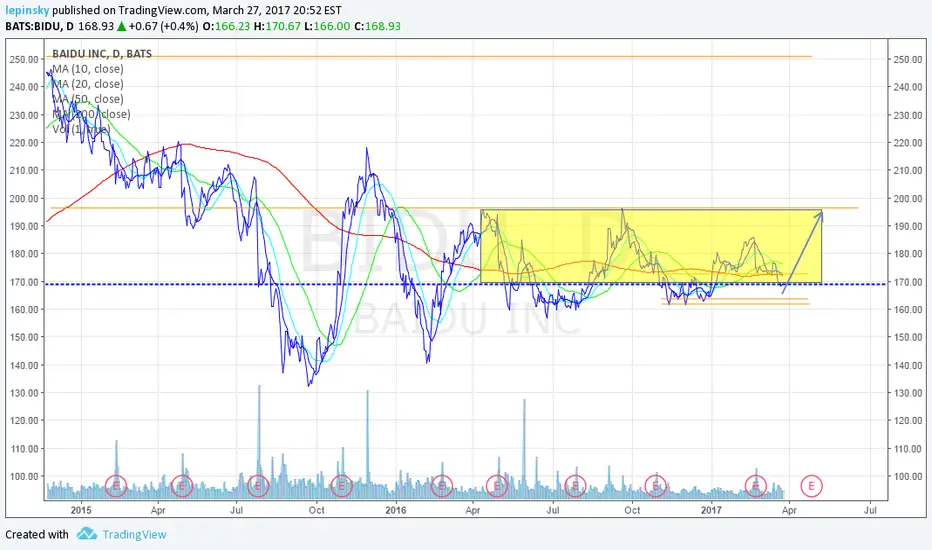
Task: Follow the TradingView link after Created with
Action: point(134,535)
